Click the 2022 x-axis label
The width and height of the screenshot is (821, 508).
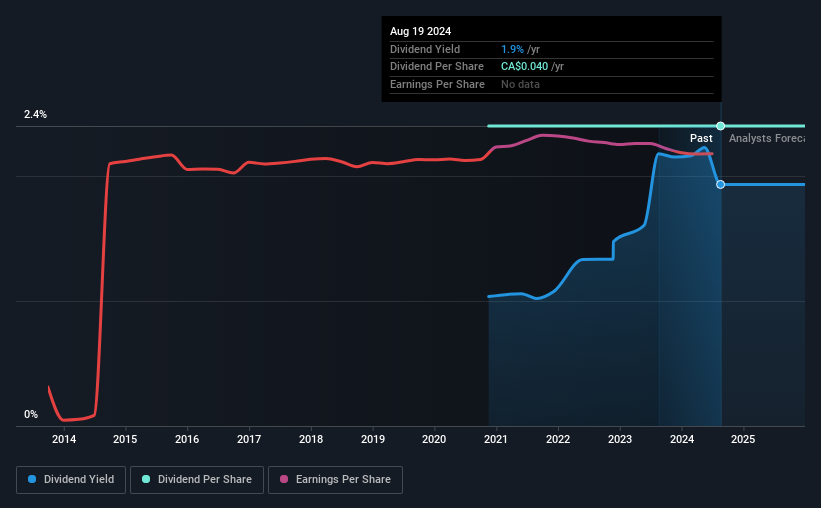click(558, 439)
